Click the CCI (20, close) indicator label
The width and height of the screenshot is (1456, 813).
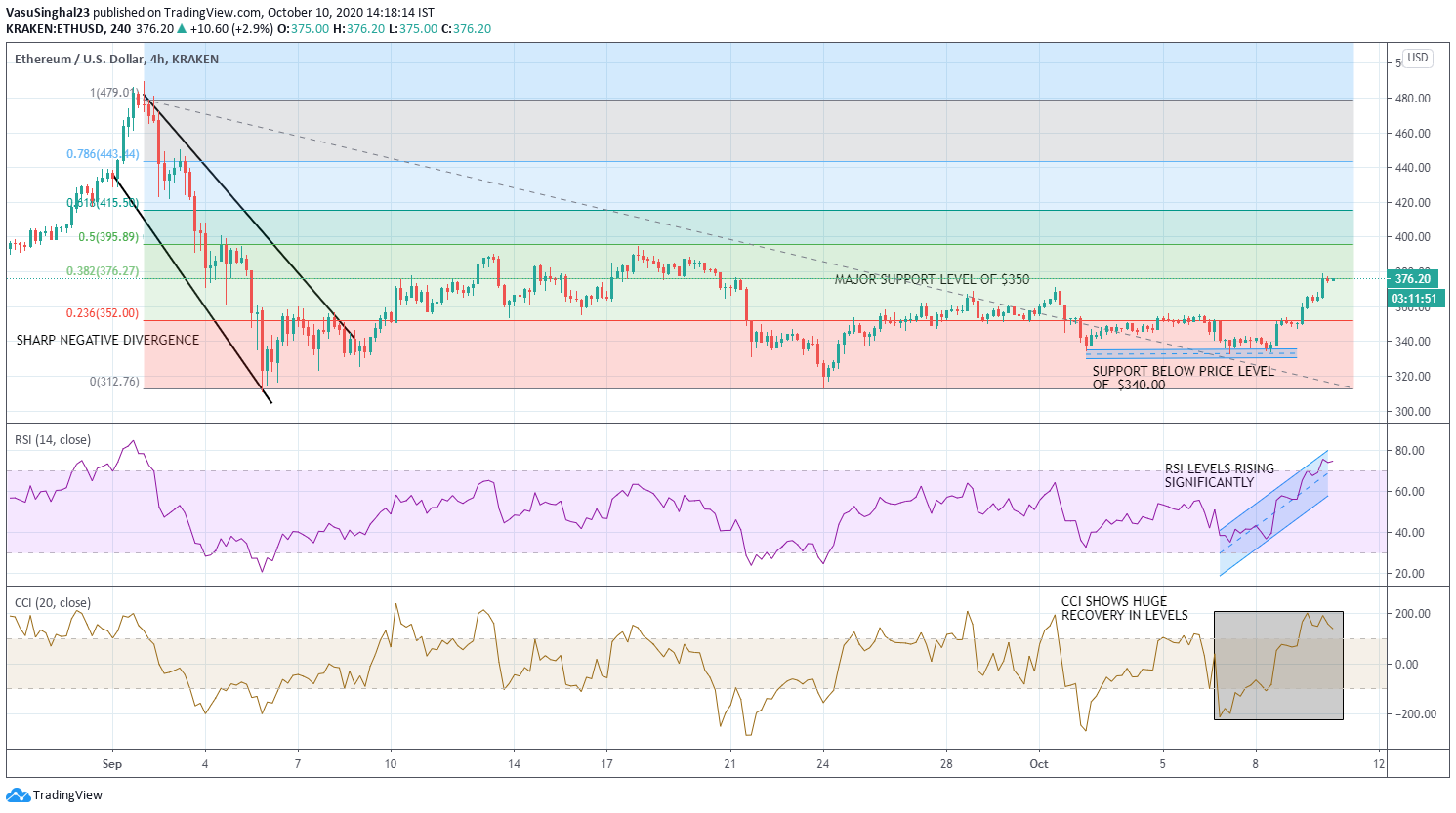click(53, 603)
